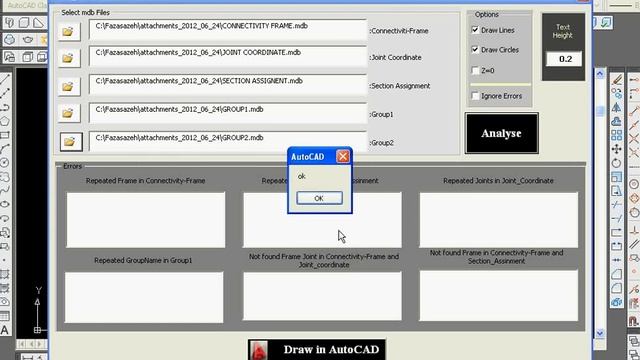
Task: Click the Analyse button
Action: point(501,133)
